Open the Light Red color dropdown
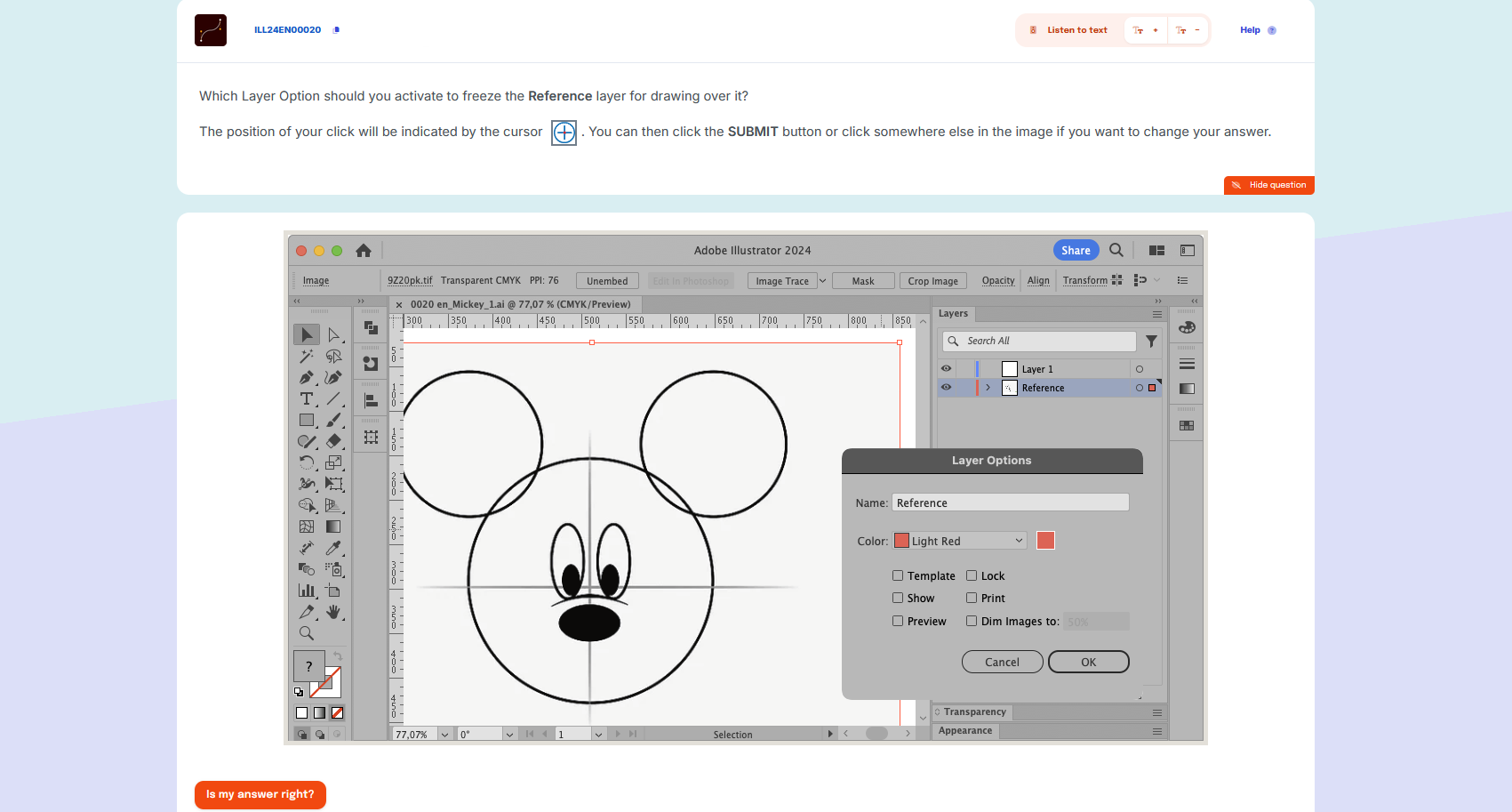1512x812 pixels. click(960, 541)
